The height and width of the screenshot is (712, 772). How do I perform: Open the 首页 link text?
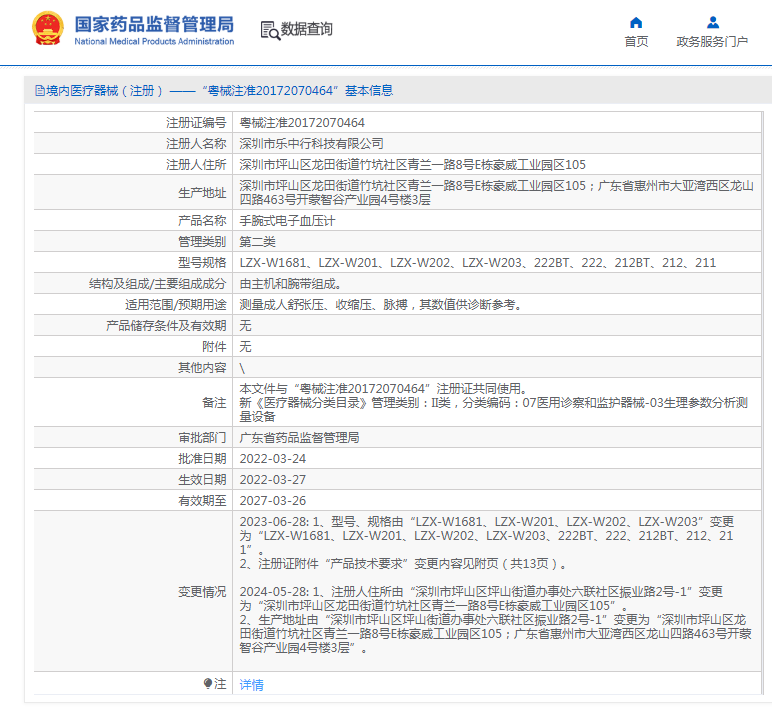pyautogui.click(x=636, y=41)
